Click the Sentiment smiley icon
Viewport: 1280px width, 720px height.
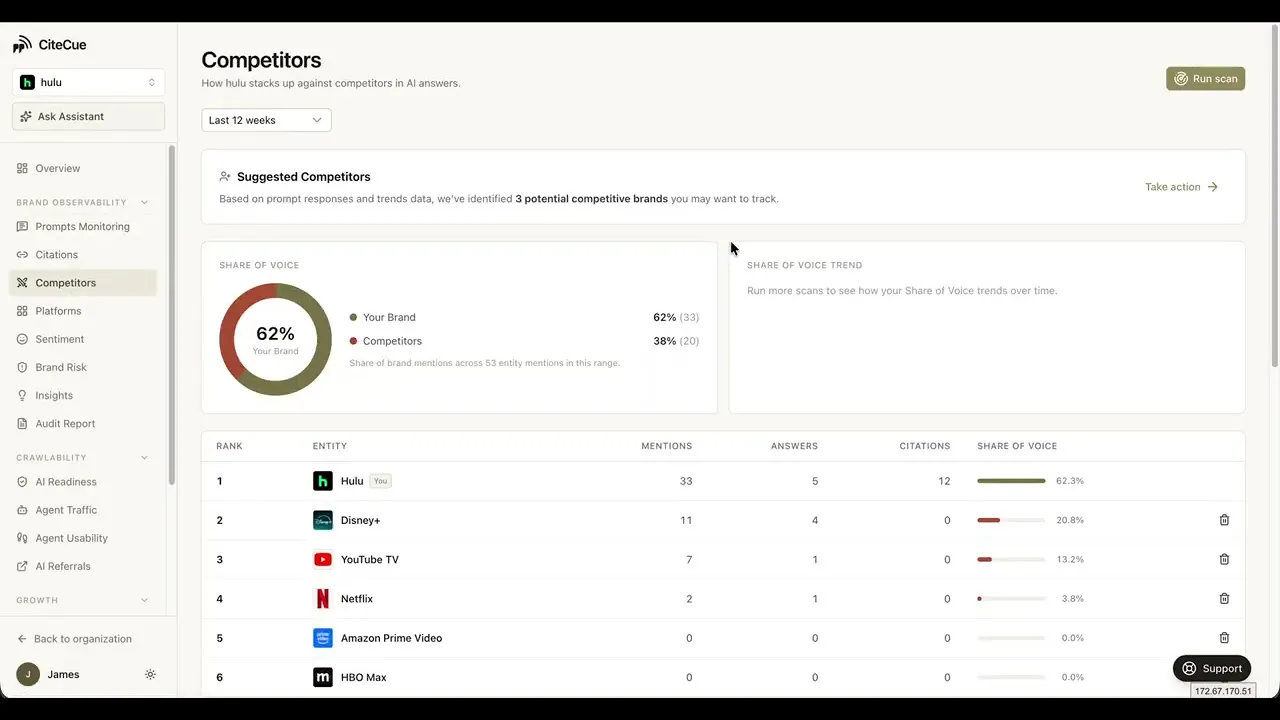pyautogui.click(x=23, y=339)
